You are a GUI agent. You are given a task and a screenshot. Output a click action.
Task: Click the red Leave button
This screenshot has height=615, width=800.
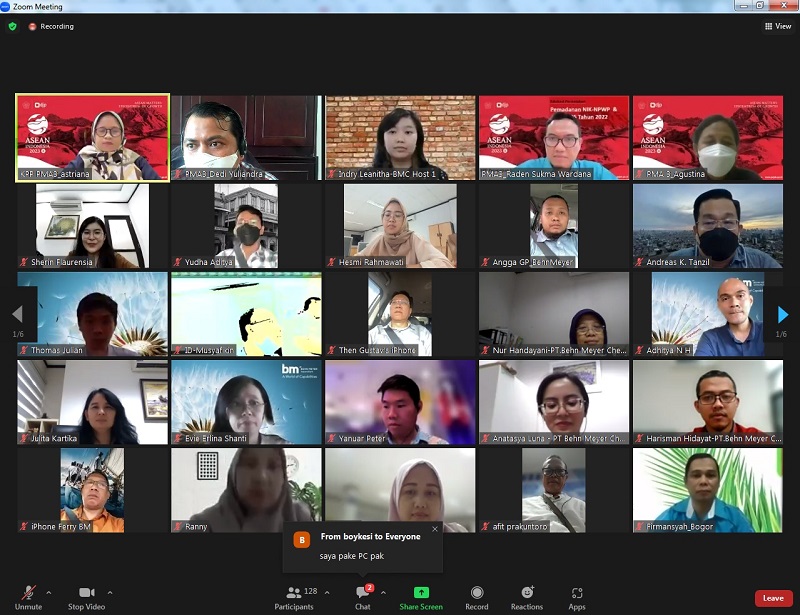[x=772, y=598]
